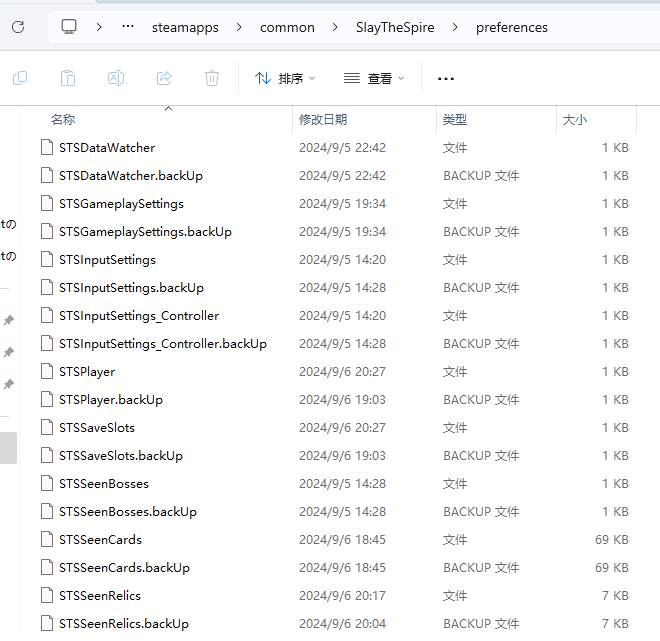Click the Copy toolbar icon
The image size is (660, 641).
(20, 78)
